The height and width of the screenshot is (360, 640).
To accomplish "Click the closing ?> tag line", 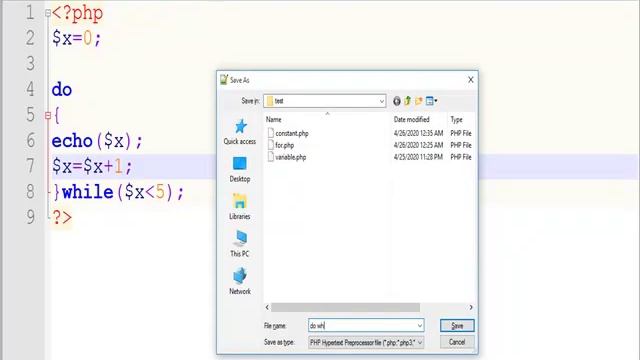I will click(x=62, y=217).
